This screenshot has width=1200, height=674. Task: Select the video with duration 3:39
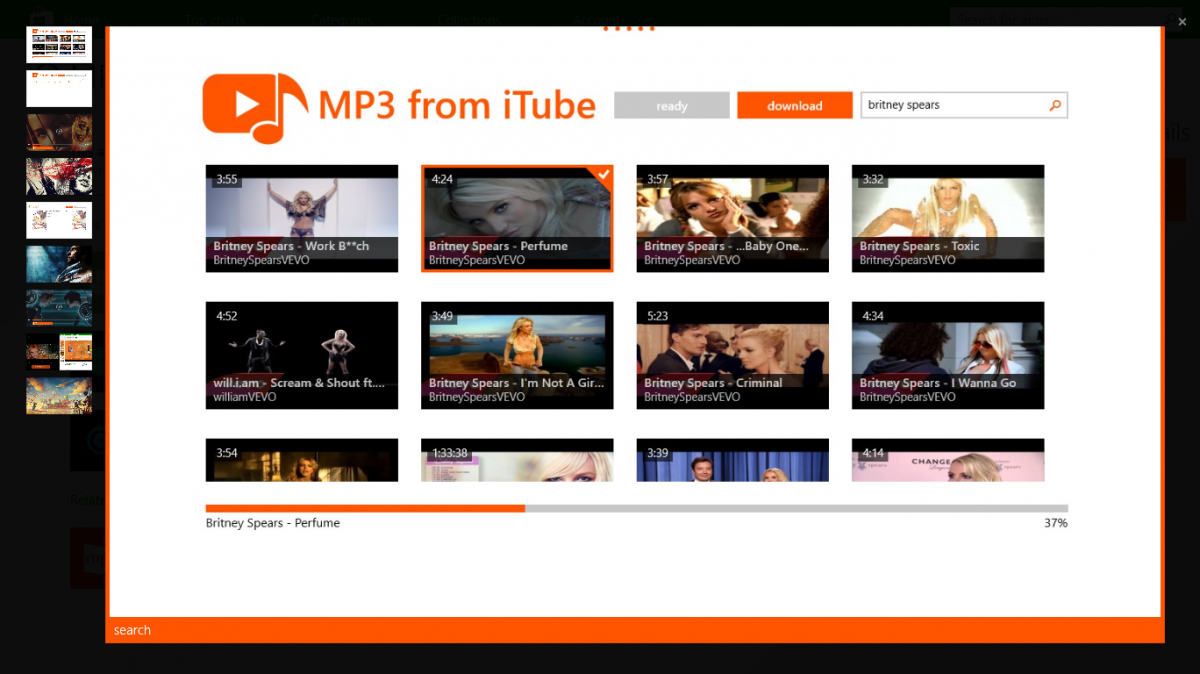[733, 460]
